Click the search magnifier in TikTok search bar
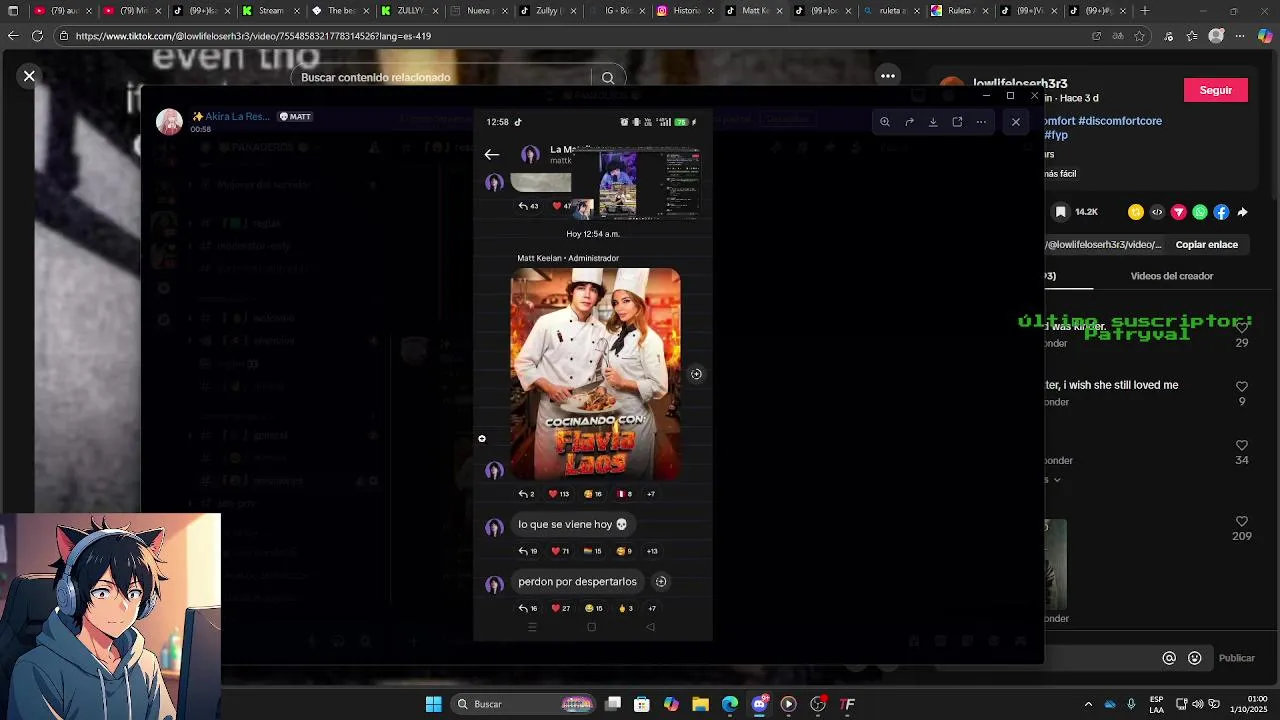The height and width of the screenshot is (720, 1280). tap(607, 78)
